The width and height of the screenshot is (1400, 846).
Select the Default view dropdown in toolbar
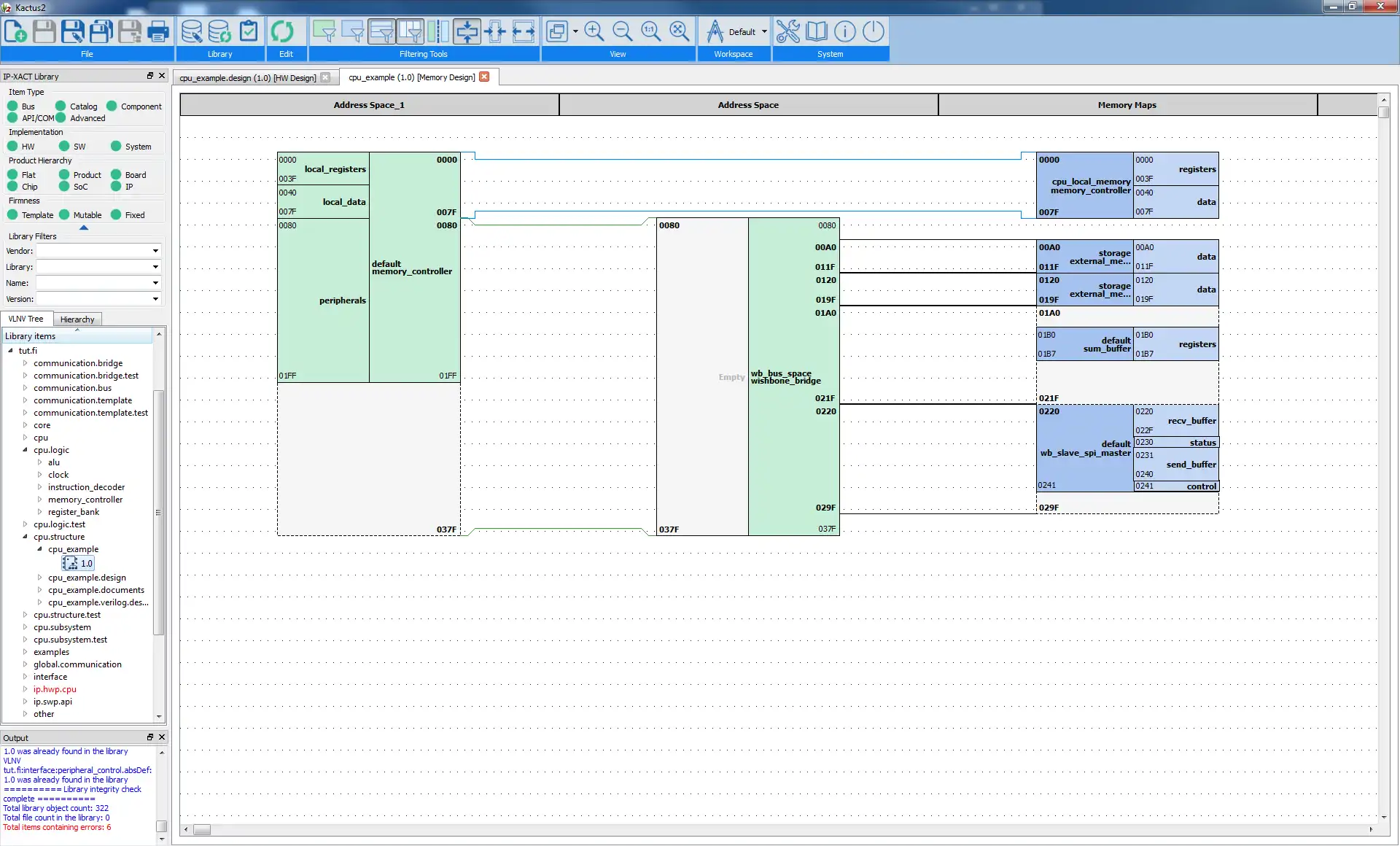pos(745,32)
